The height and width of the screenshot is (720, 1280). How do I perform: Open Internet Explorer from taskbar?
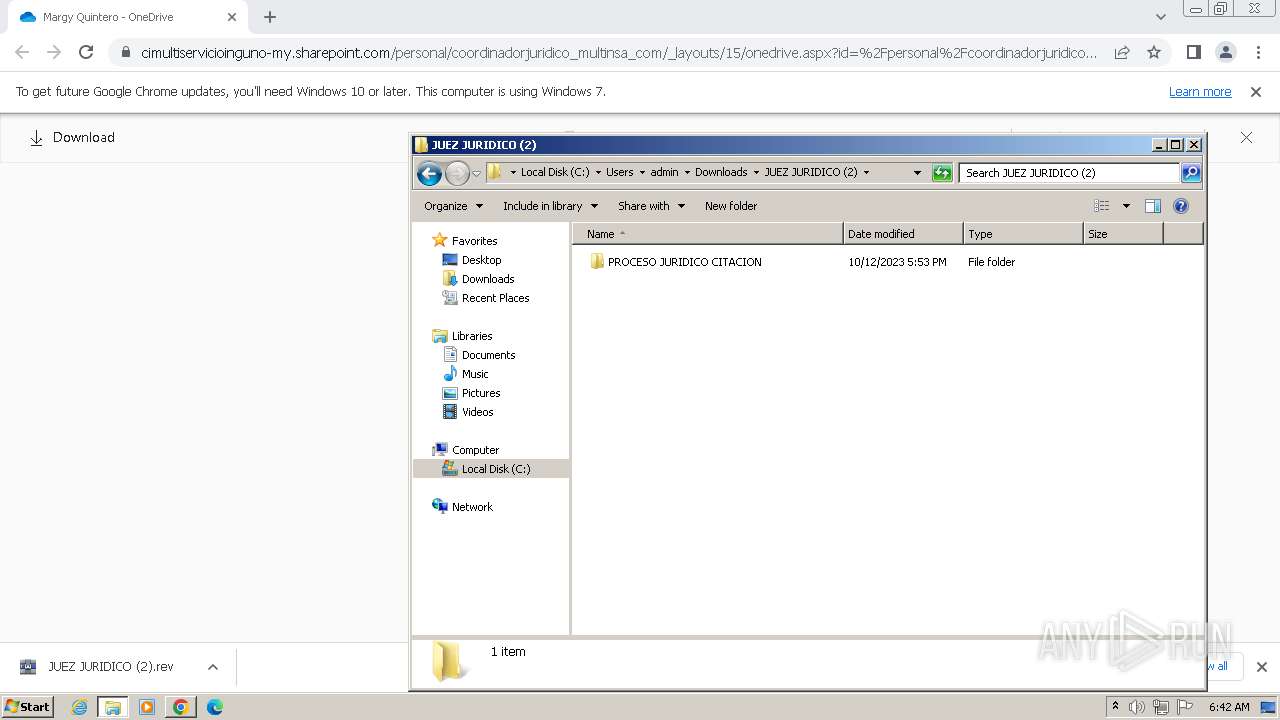[x=80, y=707]
